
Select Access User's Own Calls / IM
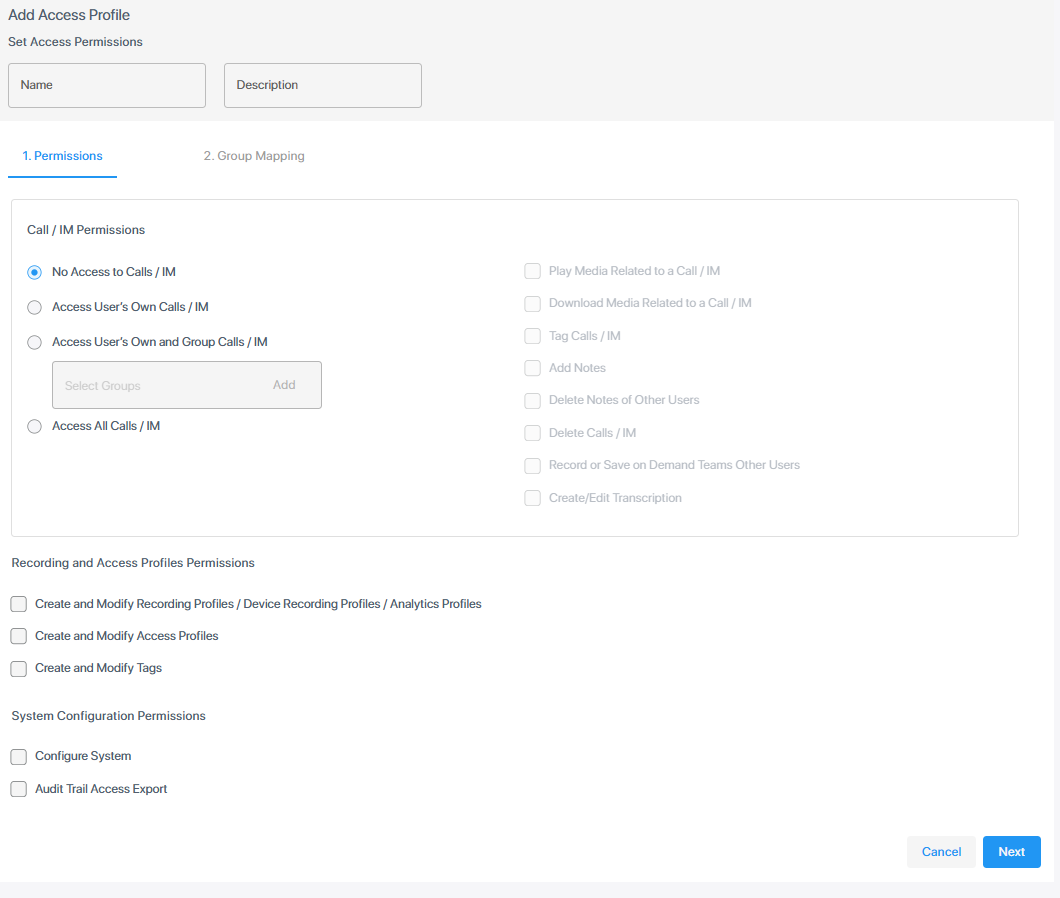pos(35,307)
